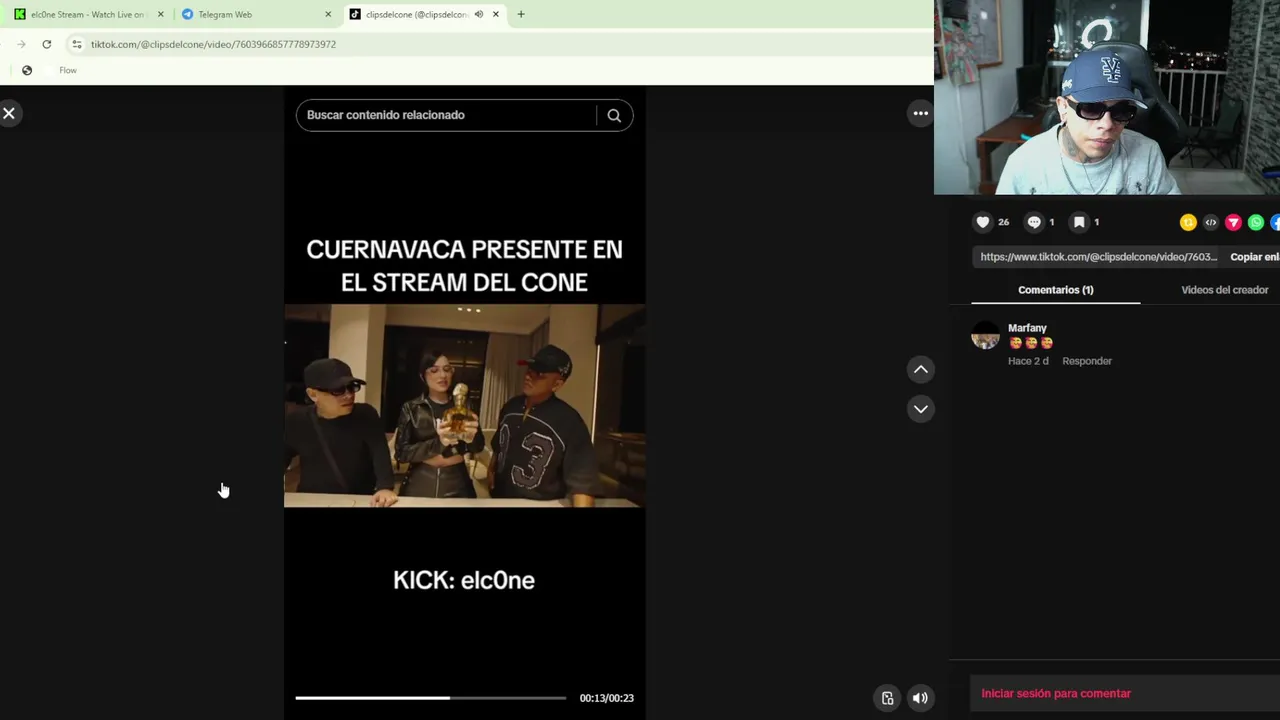The width and height of the screenshot is (1280, 720).
Task: Open a new browser tab
Action: coord(521,15)
